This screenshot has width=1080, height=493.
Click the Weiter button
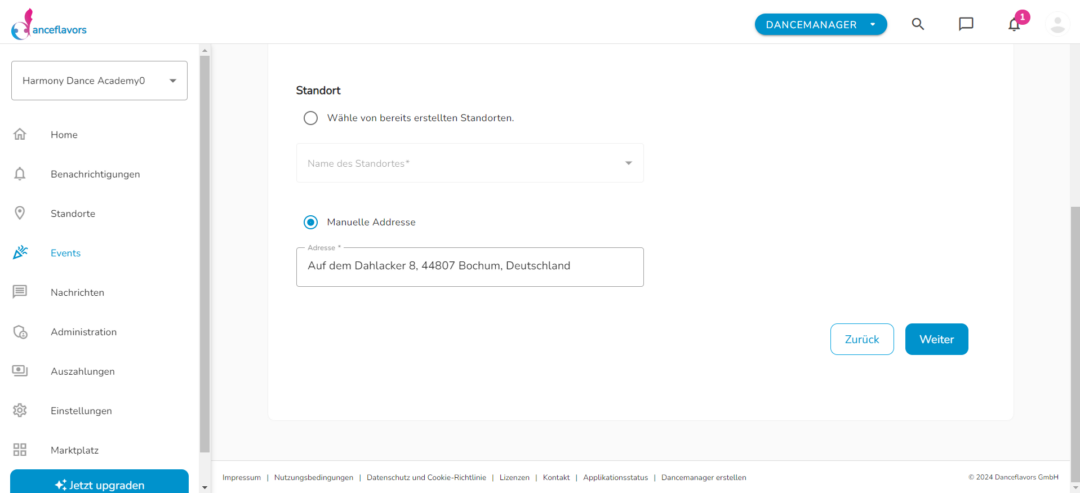936,339
